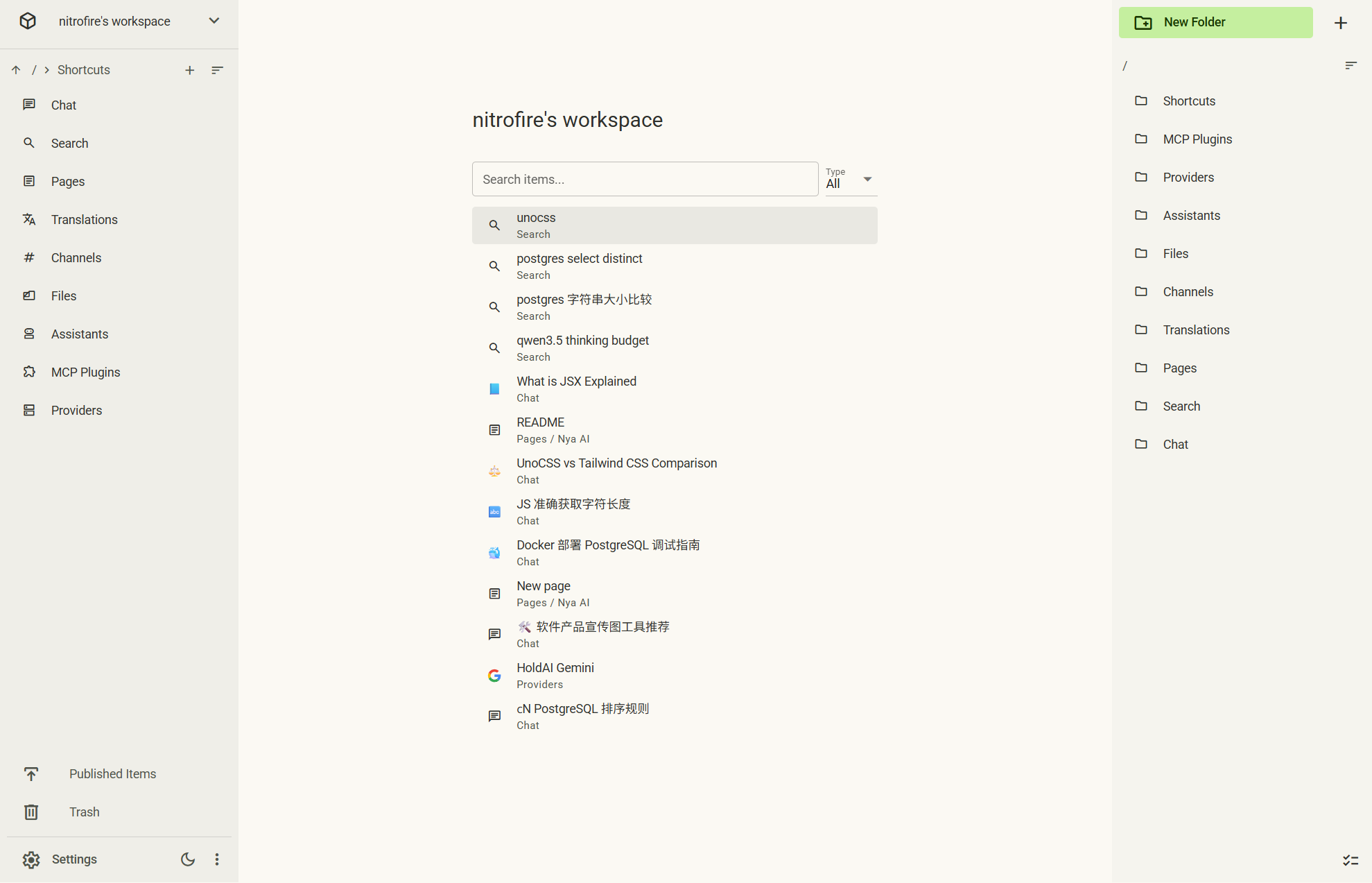Open Assistants in the left sidebar
Viewport: 1372px width, 883px height.
[x=79, y=334]
